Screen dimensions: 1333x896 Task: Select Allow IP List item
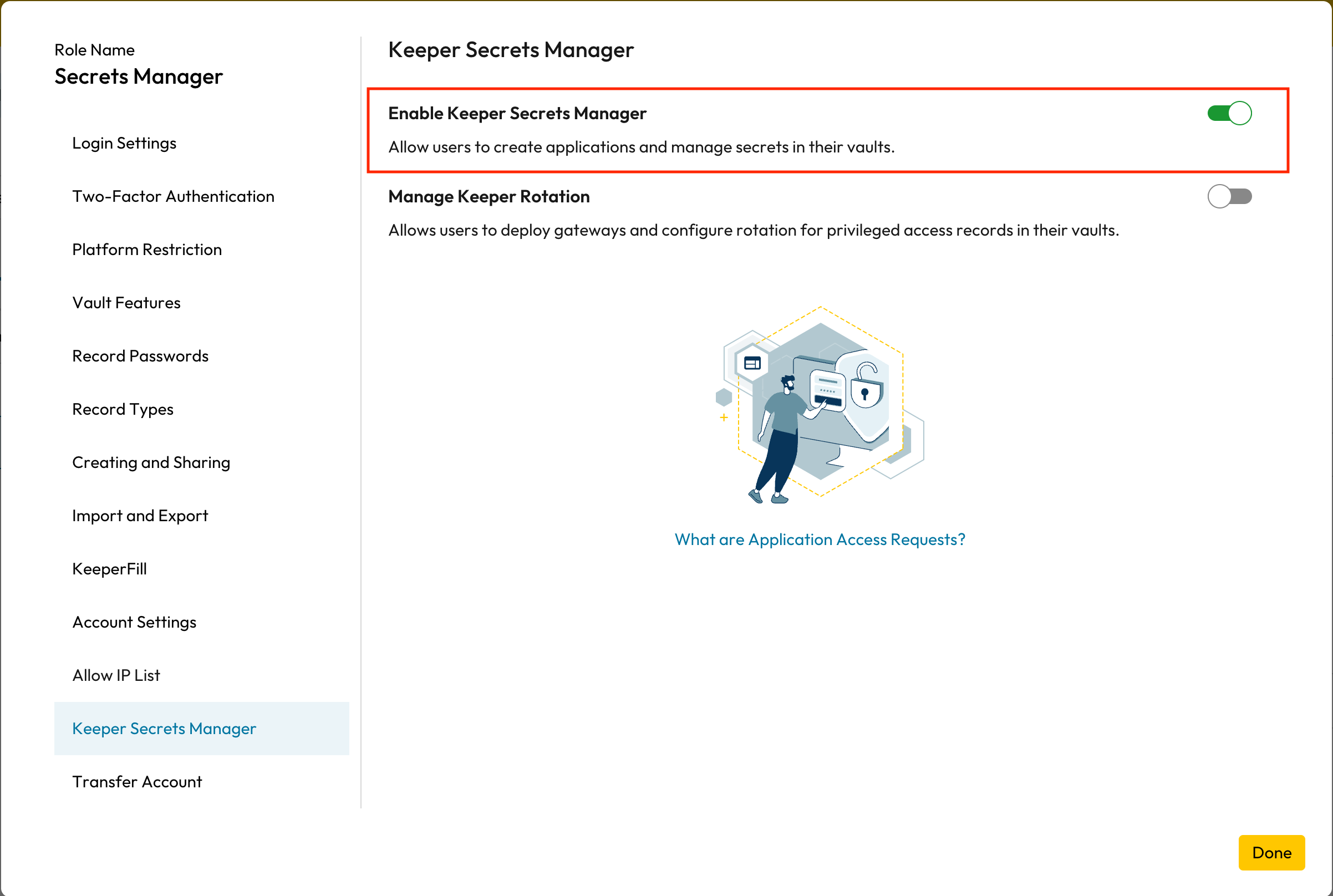(116, 675)
